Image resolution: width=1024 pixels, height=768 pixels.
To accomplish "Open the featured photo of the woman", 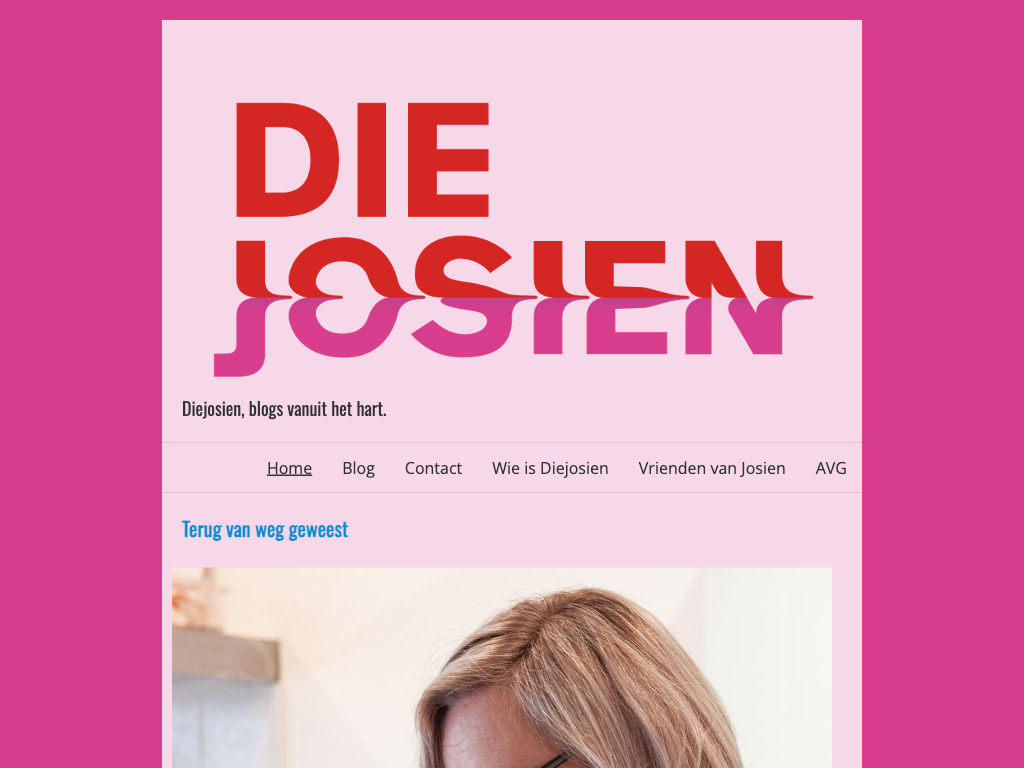I will (x=502, y=667).
